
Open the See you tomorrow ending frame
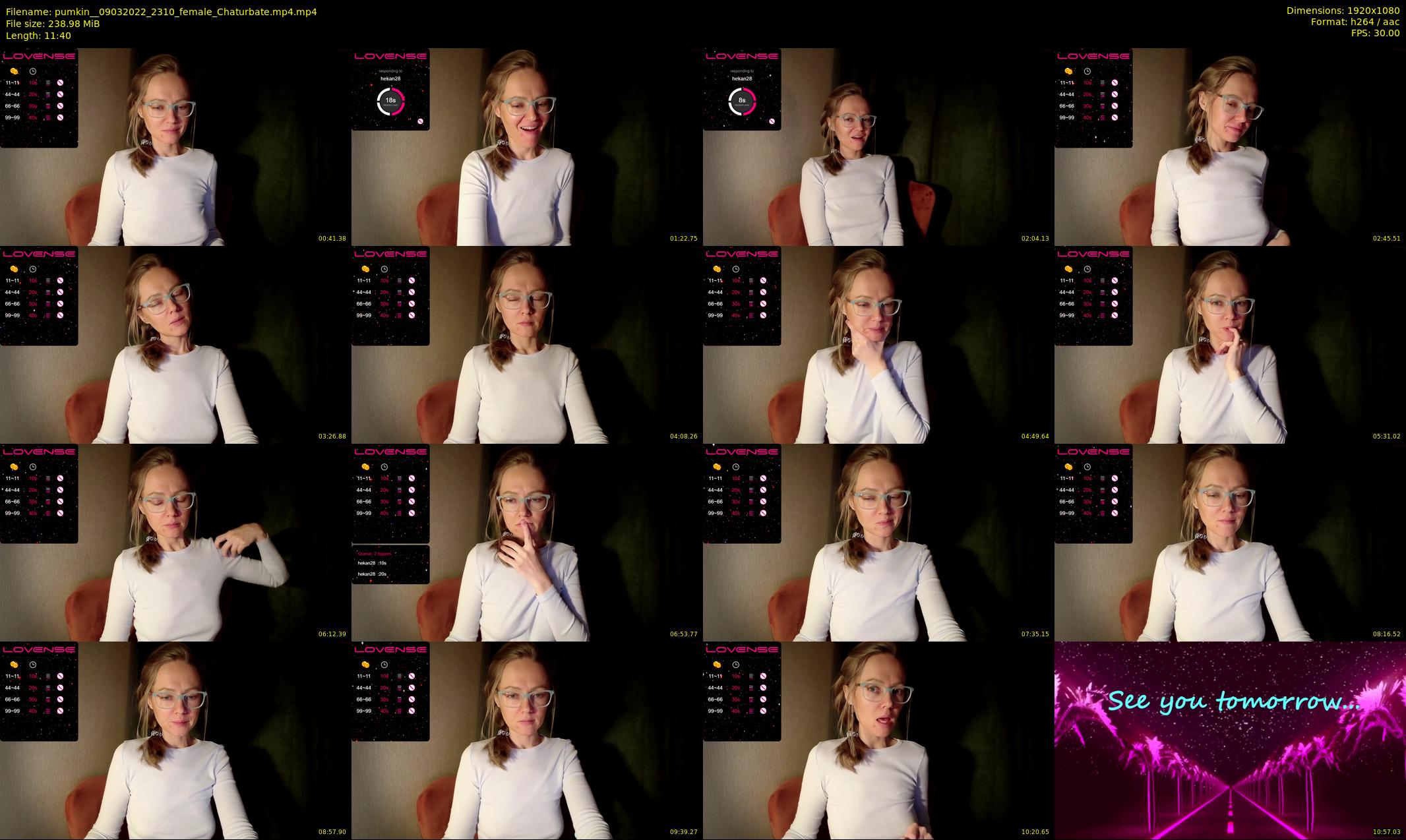click(x=1229, y=740)
